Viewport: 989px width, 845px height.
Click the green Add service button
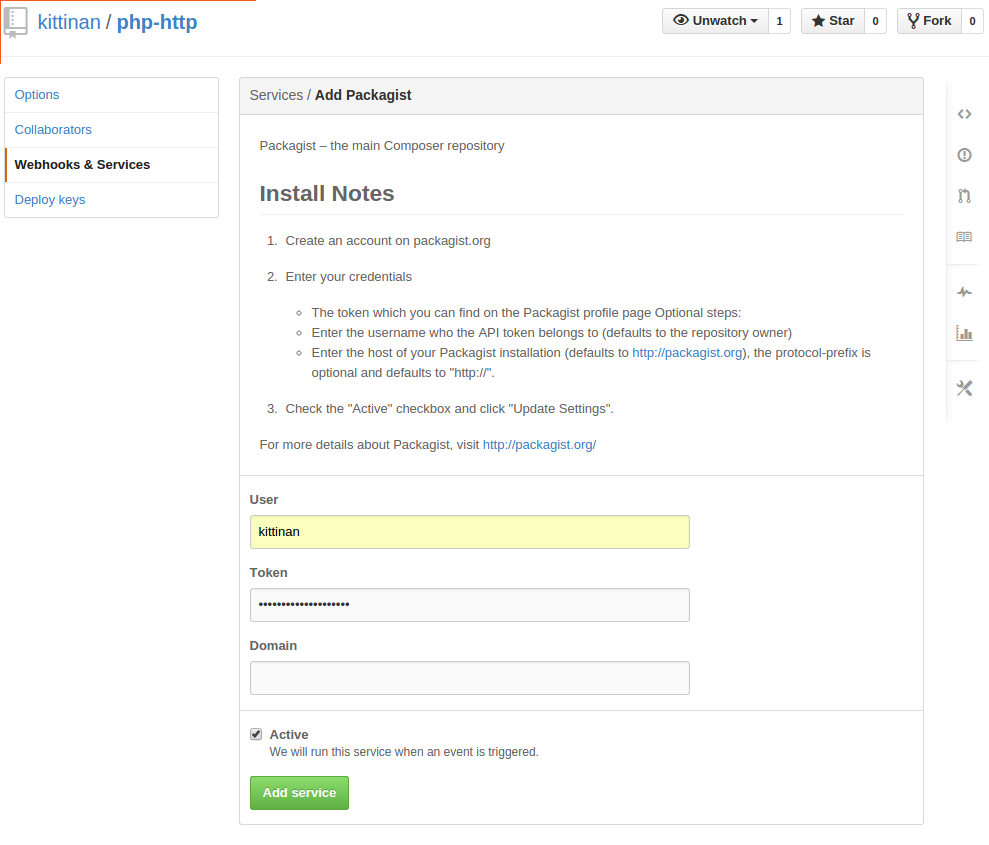tap(299, 793)
